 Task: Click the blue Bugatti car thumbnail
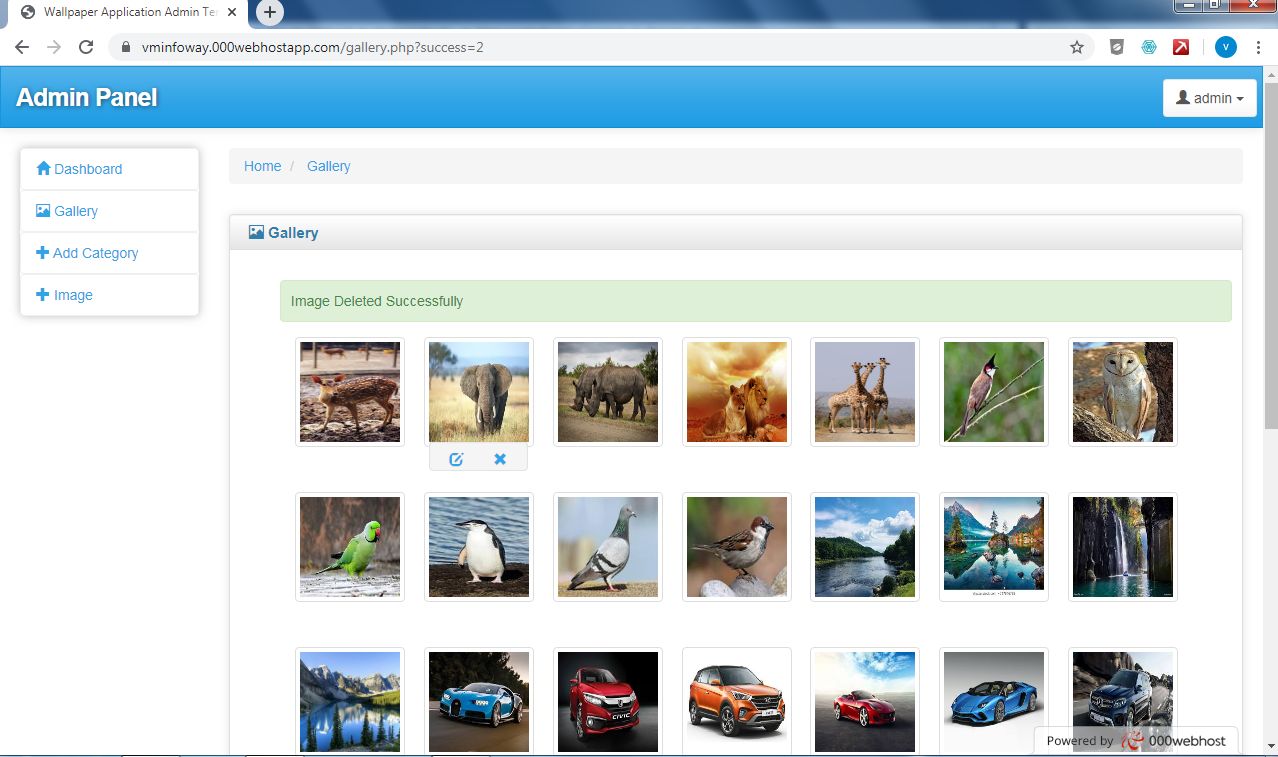(x=479, y=702)
